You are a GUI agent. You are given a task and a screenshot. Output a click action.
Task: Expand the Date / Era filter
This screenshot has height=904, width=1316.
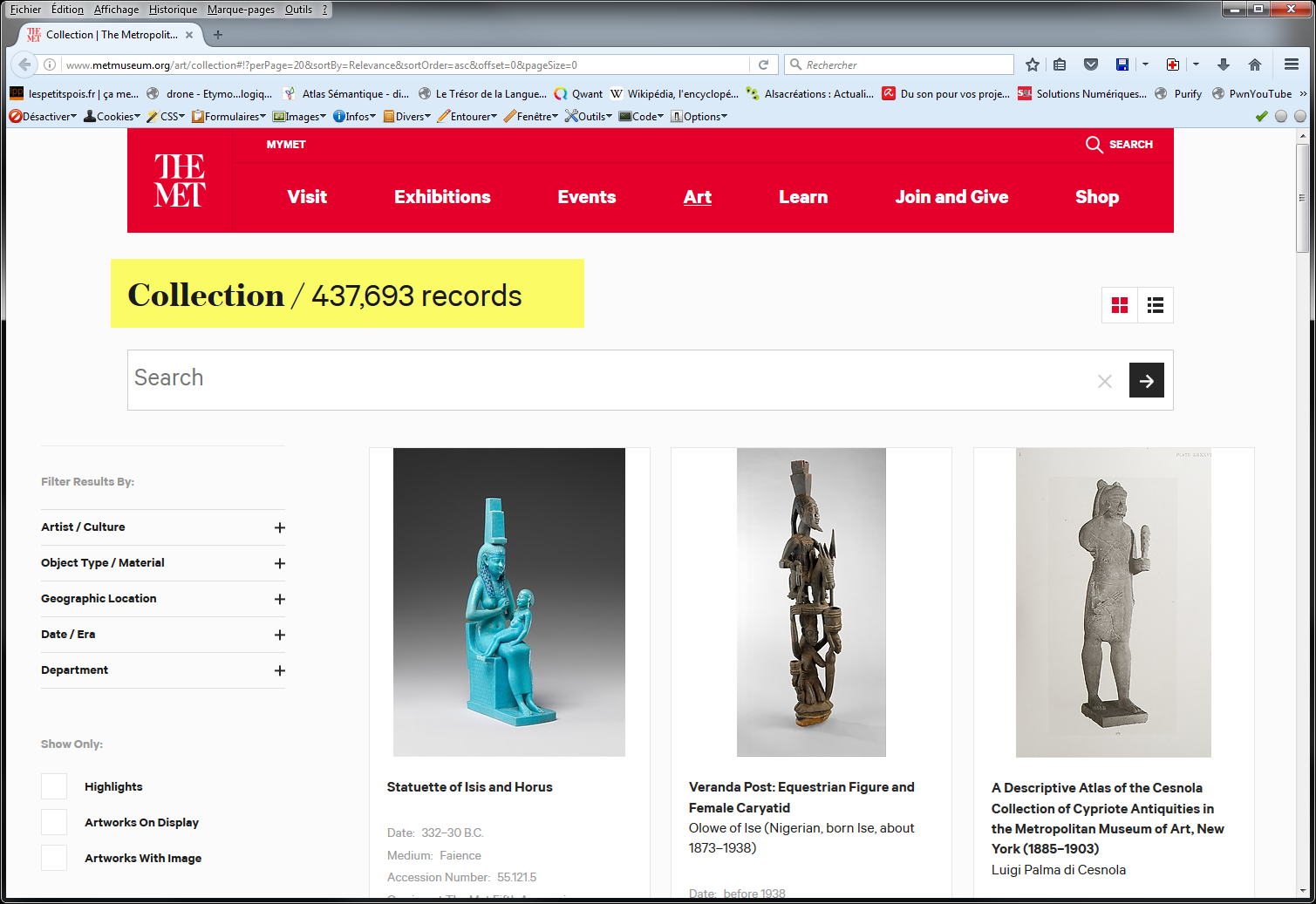[x=279, y=635]
